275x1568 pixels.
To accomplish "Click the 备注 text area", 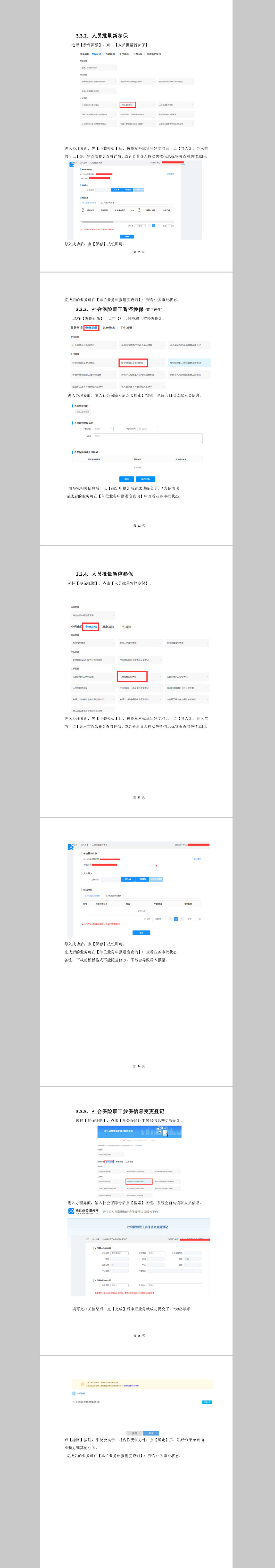I will tap(147, 438).
